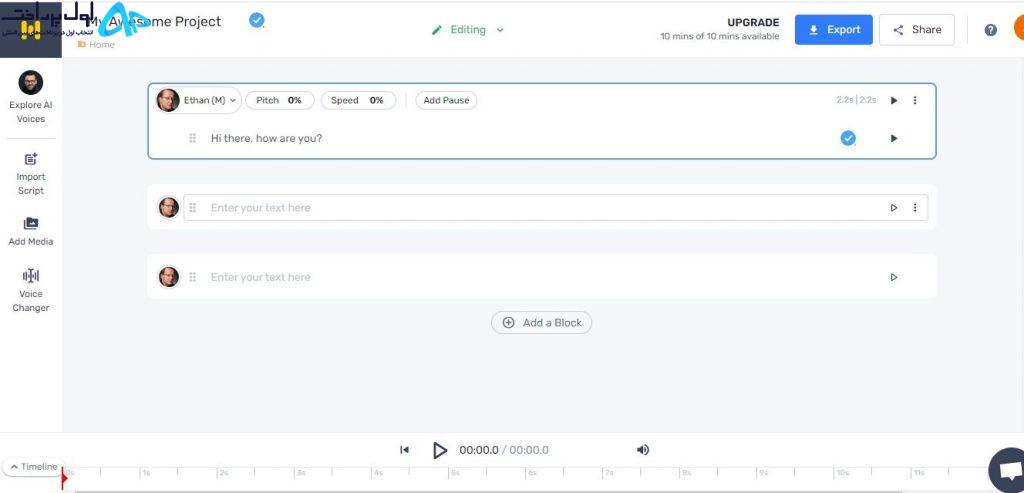Play the third empty text block
Screen dimensions: 1024x493
pyautogui.click(x=894, y=277)
